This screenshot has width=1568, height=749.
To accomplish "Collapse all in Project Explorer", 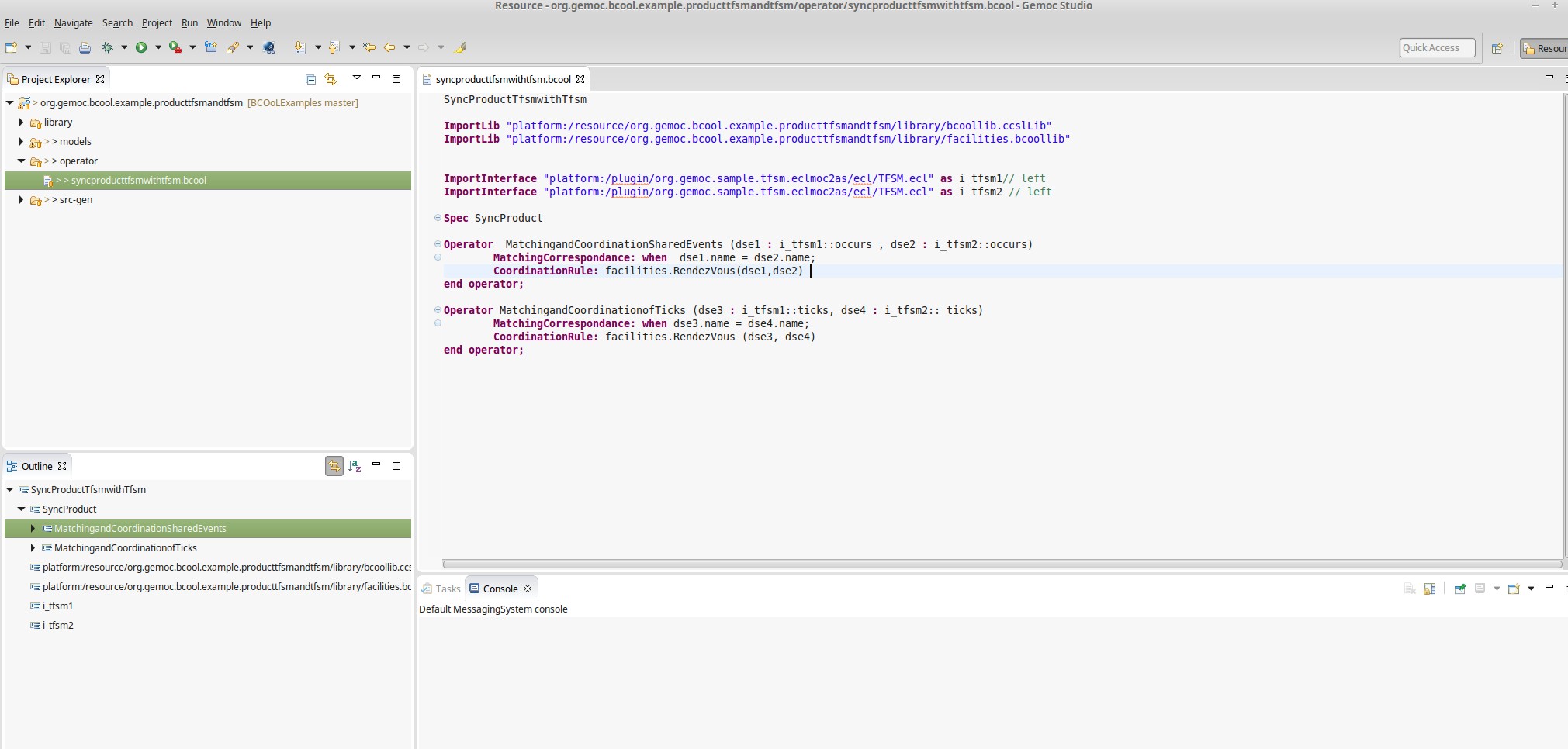I will [x=310, y=79].
